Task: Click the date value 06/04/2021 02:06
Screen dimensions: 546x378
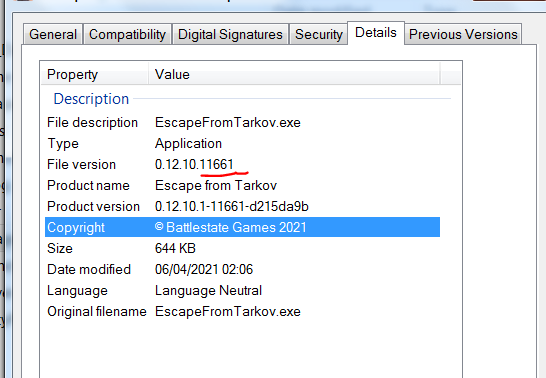Action: [204, 269]
